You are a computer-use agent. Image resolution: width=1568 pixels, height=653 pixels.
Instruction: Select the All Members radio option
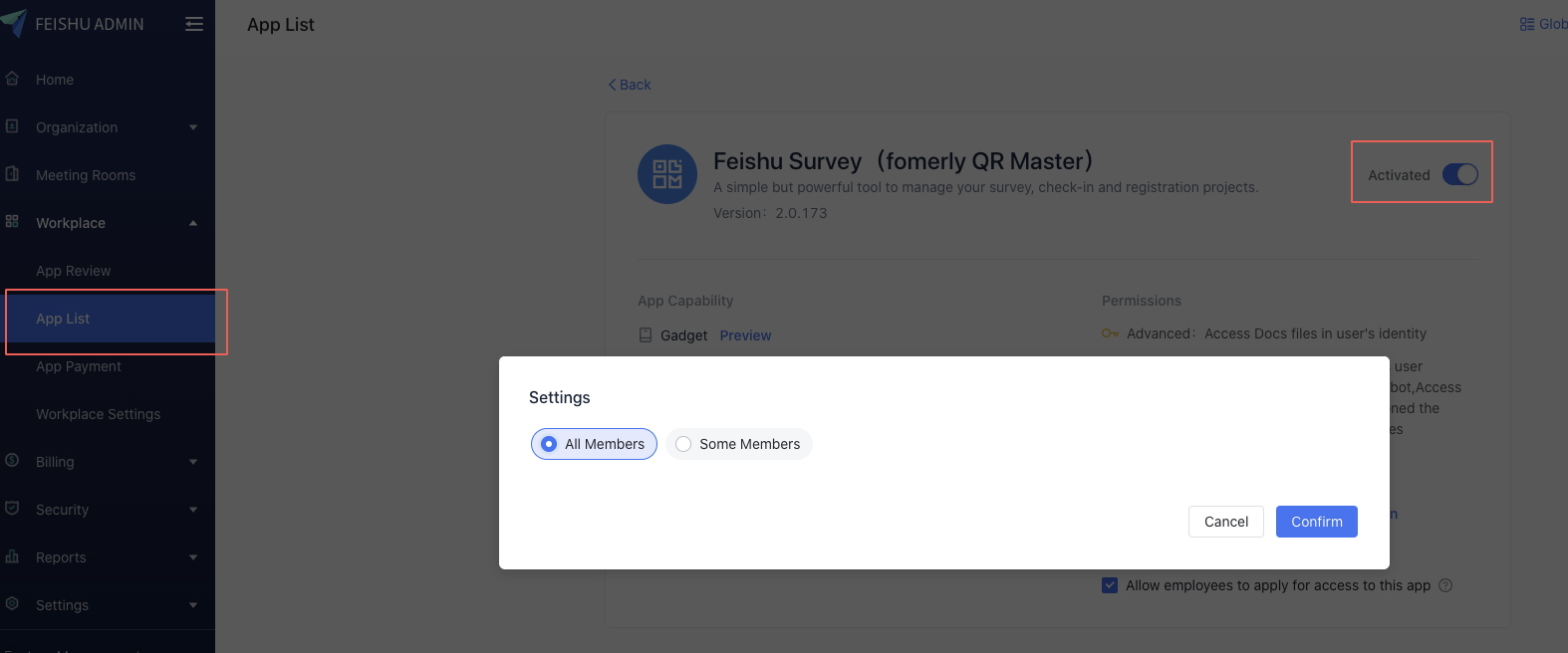pos(594,444)
